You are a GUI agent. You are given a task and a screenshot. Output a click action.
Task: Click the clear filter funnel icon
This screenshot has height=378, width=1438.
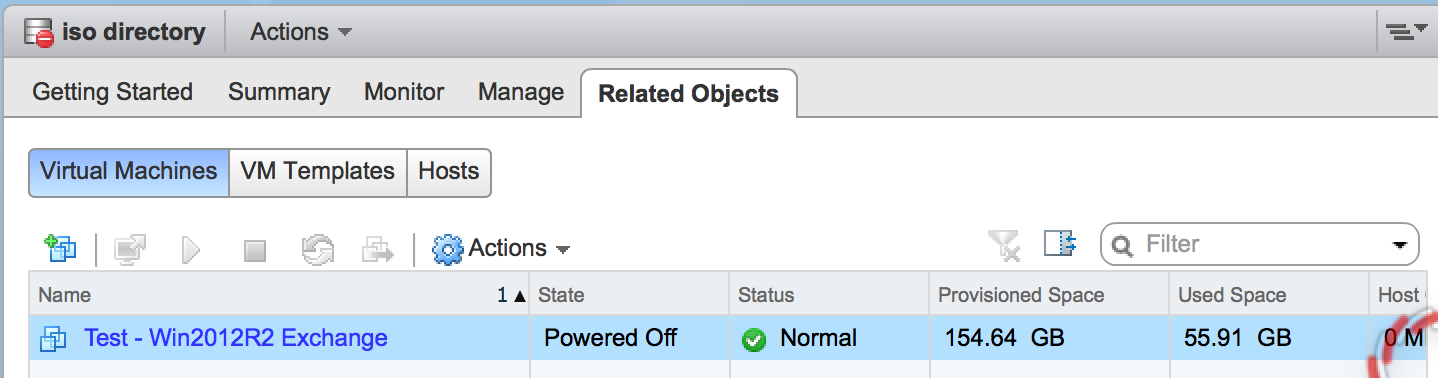1004,244
